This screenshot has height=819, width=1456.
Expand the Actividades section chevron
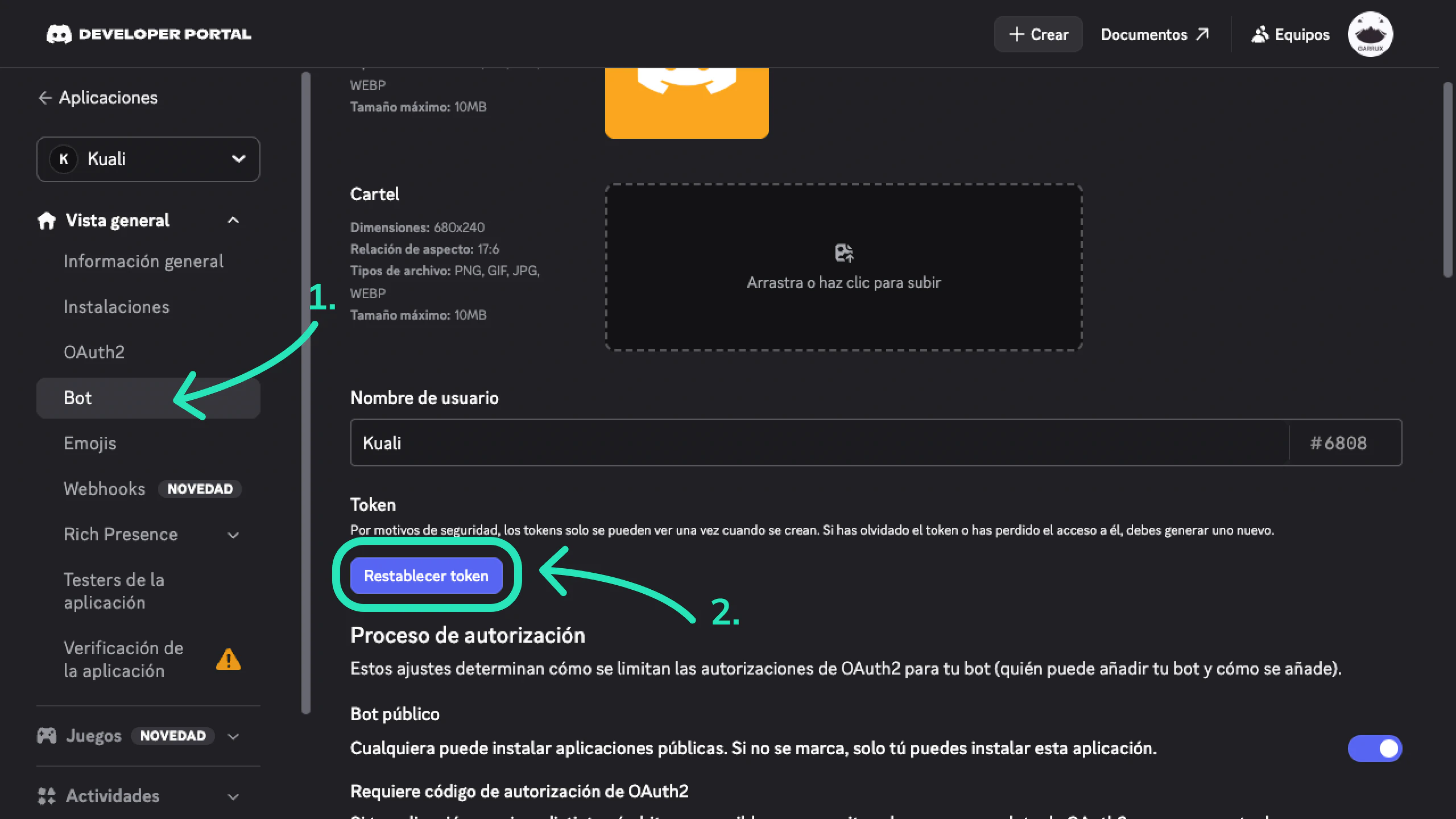coord(233,796)
